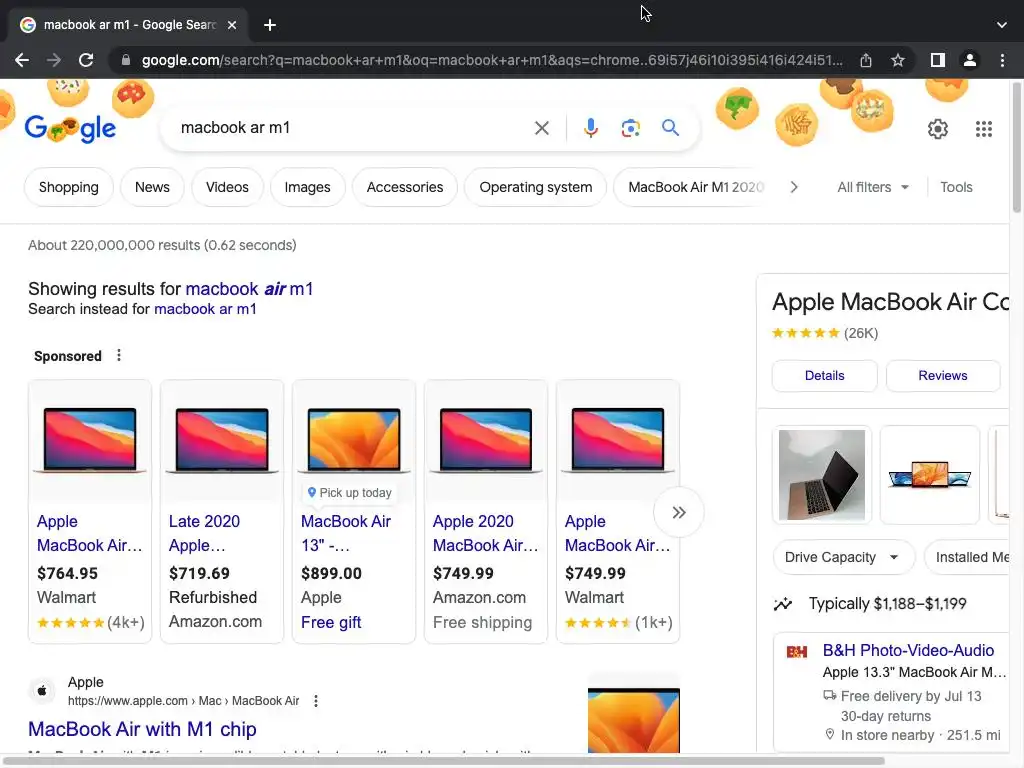1024x768 pixels.
Task: Open Walmart $764.95 MacBook Air listing
Action: tap(89, 533)
